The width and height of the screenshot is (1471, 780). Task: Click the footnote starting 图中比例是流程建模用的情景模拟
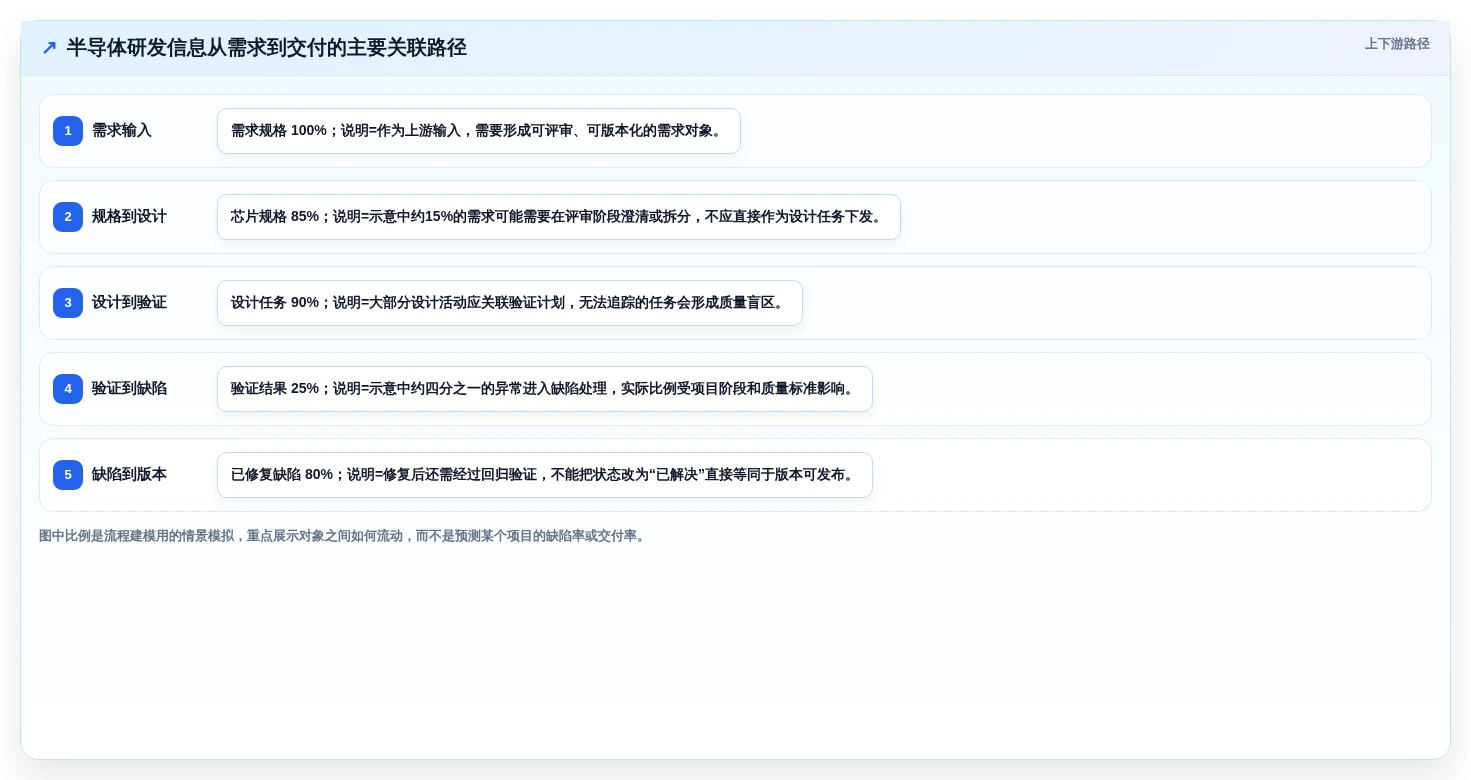tap(344, 536)
